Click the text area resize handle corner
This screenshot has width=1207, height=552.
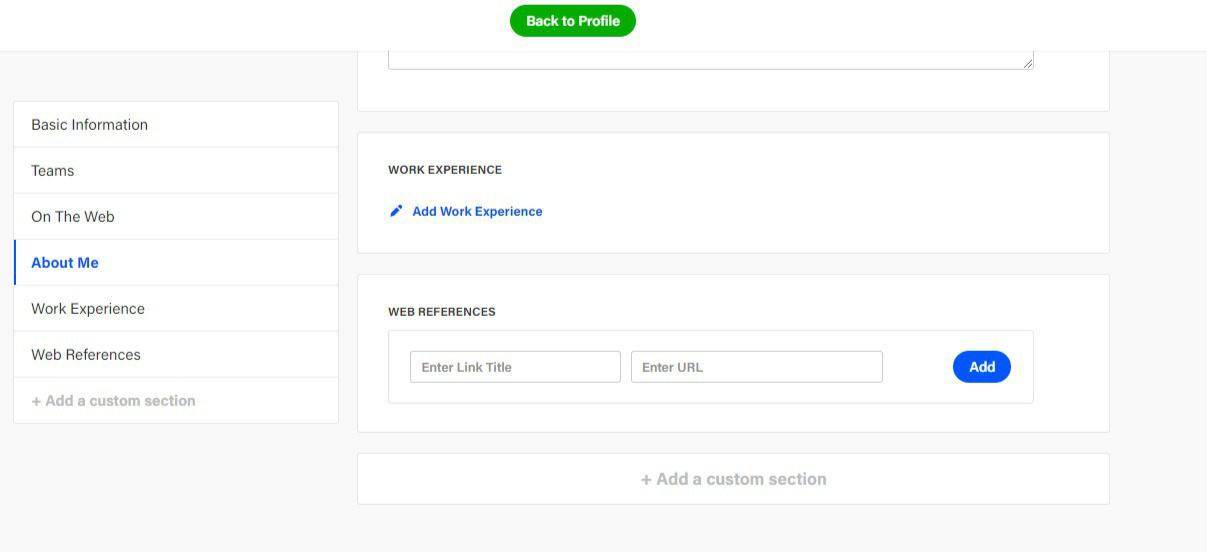pos(1028,63)
